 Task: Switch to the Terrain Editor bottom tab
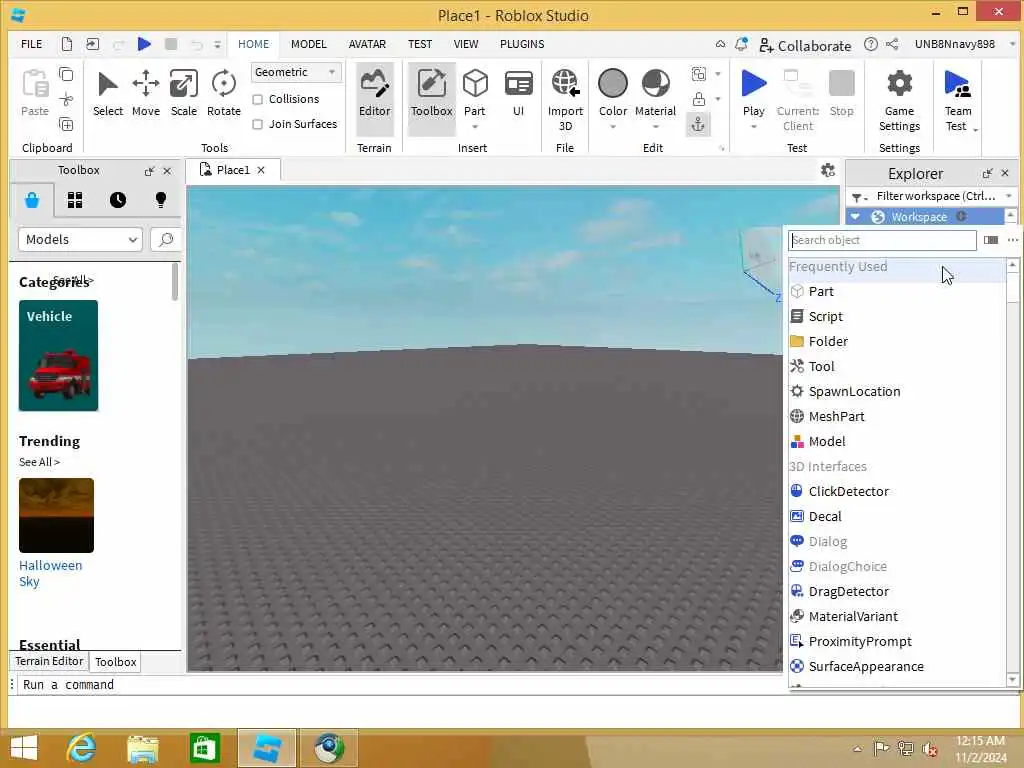49,661
